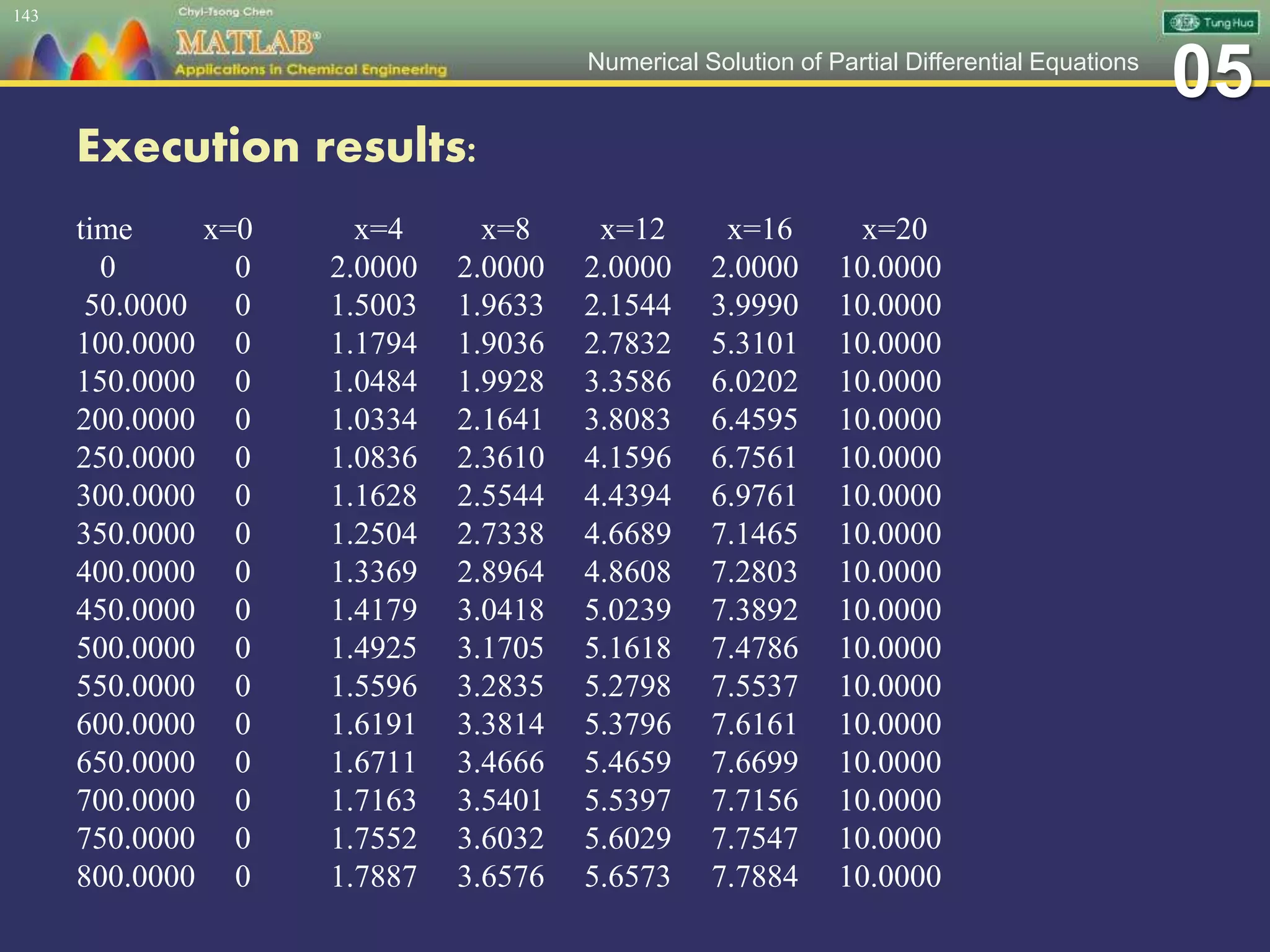Click value 7.2803 in x=16 column
Image resolution: width=1270 pixels, height=952 pixels.
[755, 571]
